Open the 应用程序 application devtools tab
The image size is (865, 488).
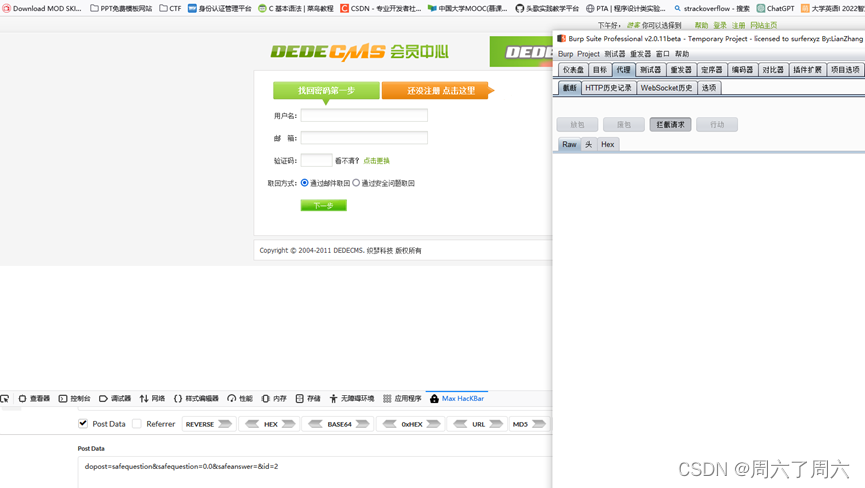(402, 398)
